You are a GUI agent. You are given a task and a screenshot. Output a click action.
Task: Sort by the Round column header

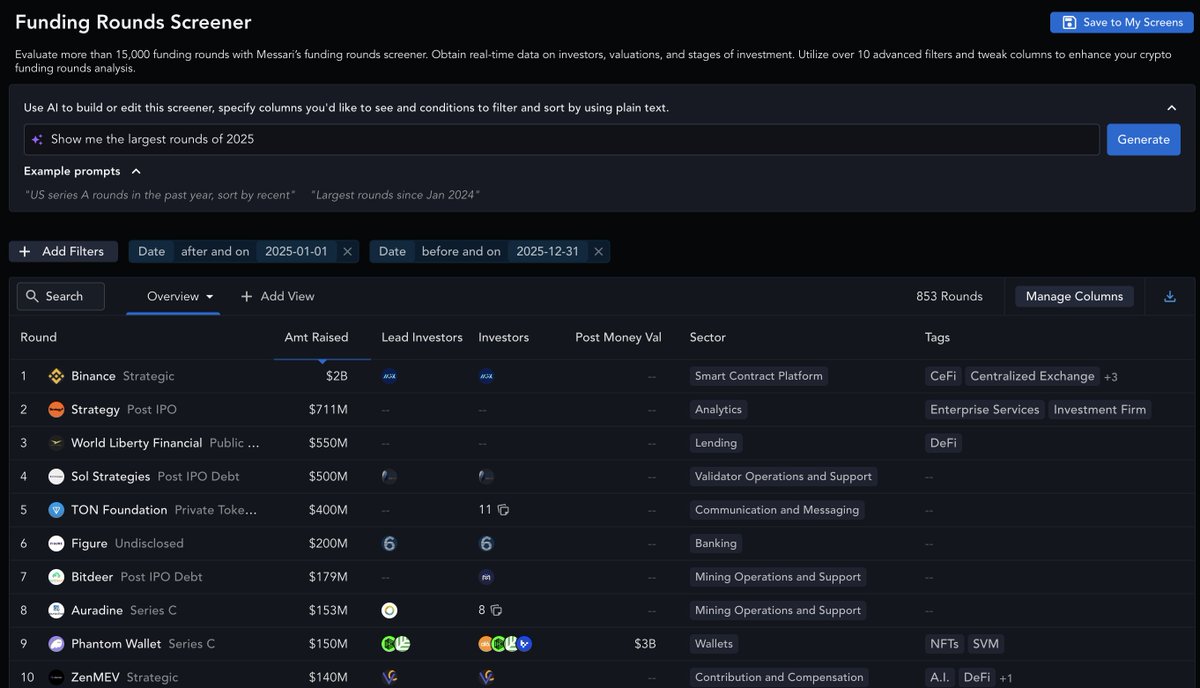[39, 338]
